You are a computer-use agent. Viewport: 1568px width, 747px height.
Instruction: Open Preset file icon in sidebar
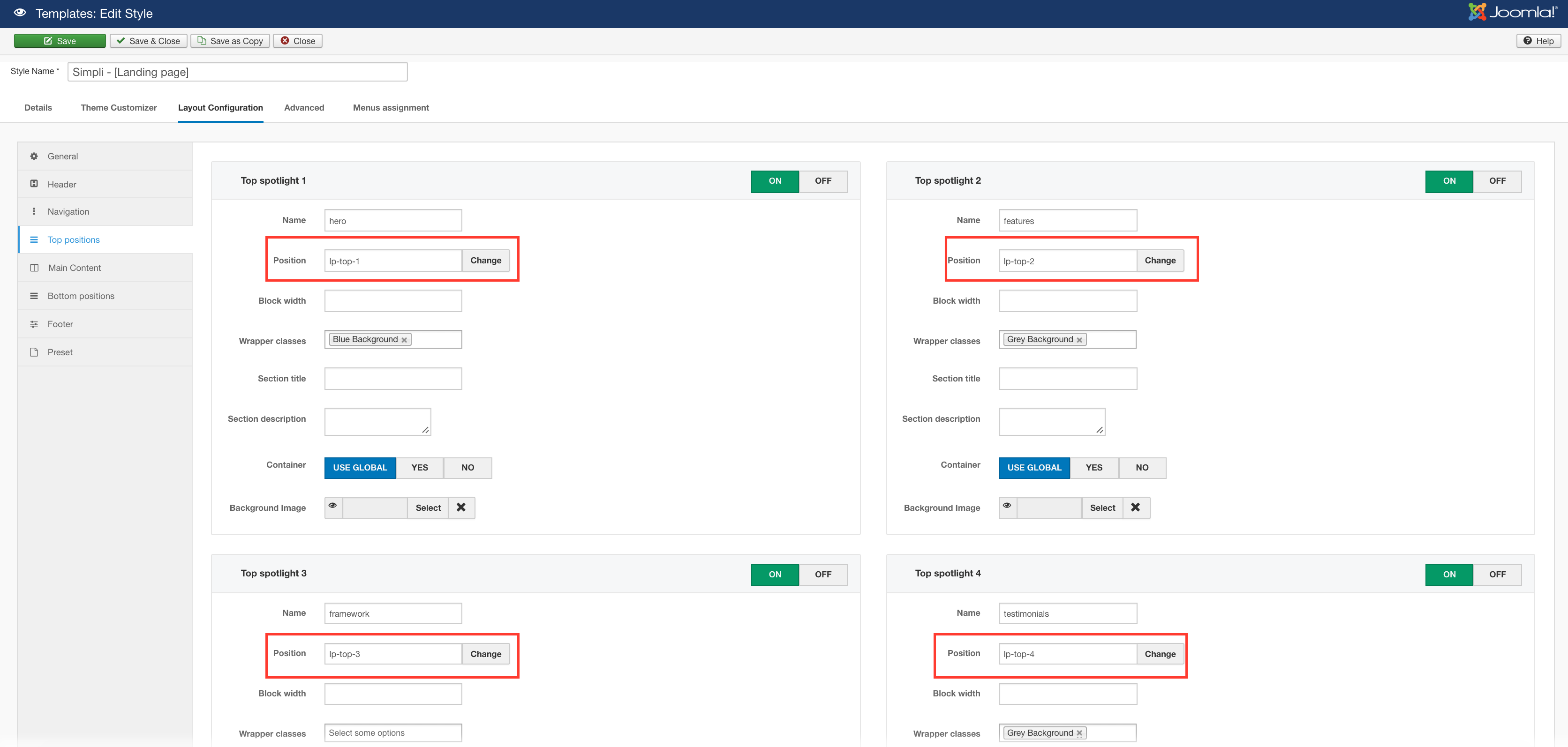34,352
